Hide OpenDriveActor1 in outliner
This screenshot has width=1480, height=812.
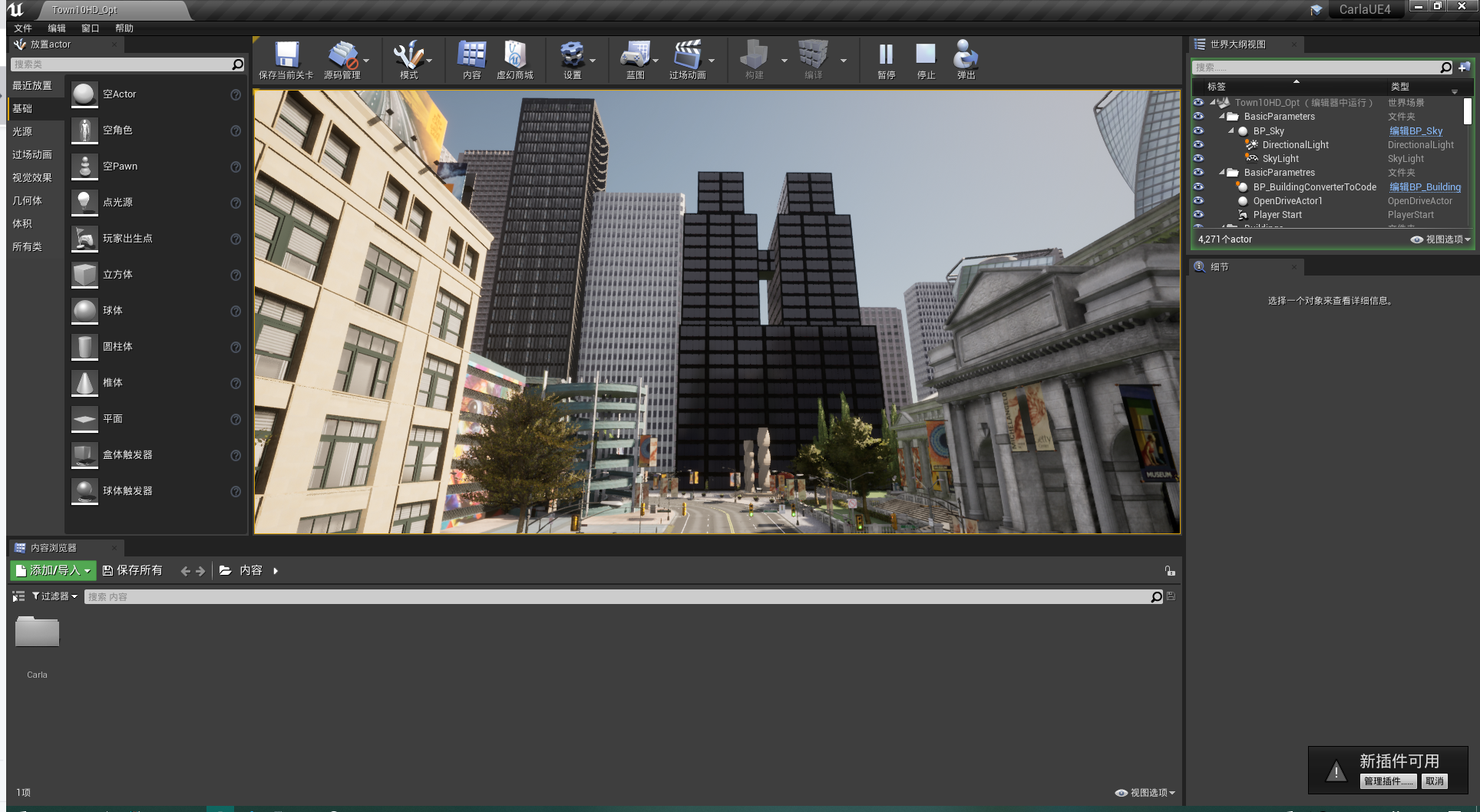[x=1198, y=200]
